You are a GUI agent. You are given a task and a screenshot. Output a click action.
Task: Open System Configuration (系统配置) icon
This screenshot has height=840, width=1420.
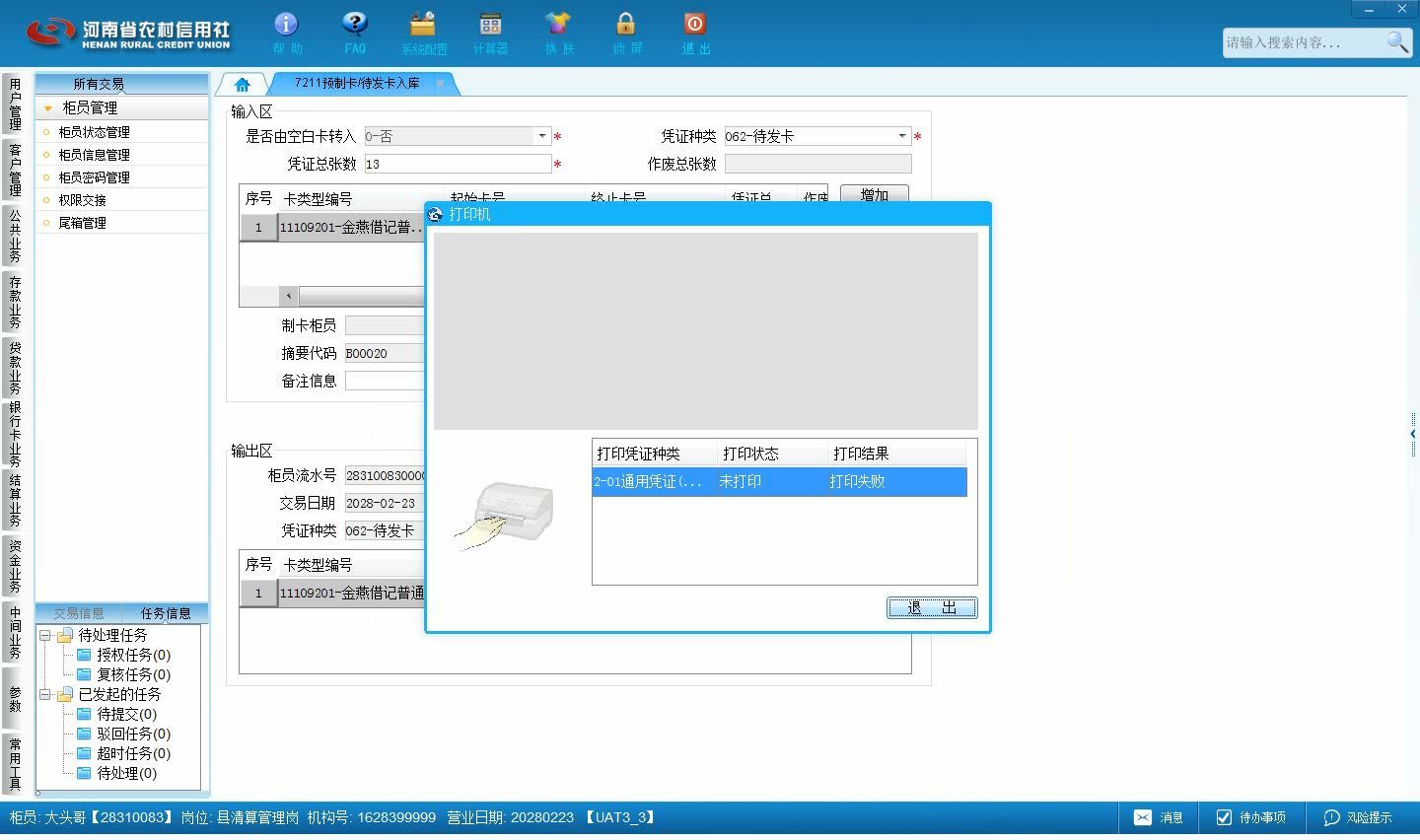pyautogui.click(x=423, y=24)
